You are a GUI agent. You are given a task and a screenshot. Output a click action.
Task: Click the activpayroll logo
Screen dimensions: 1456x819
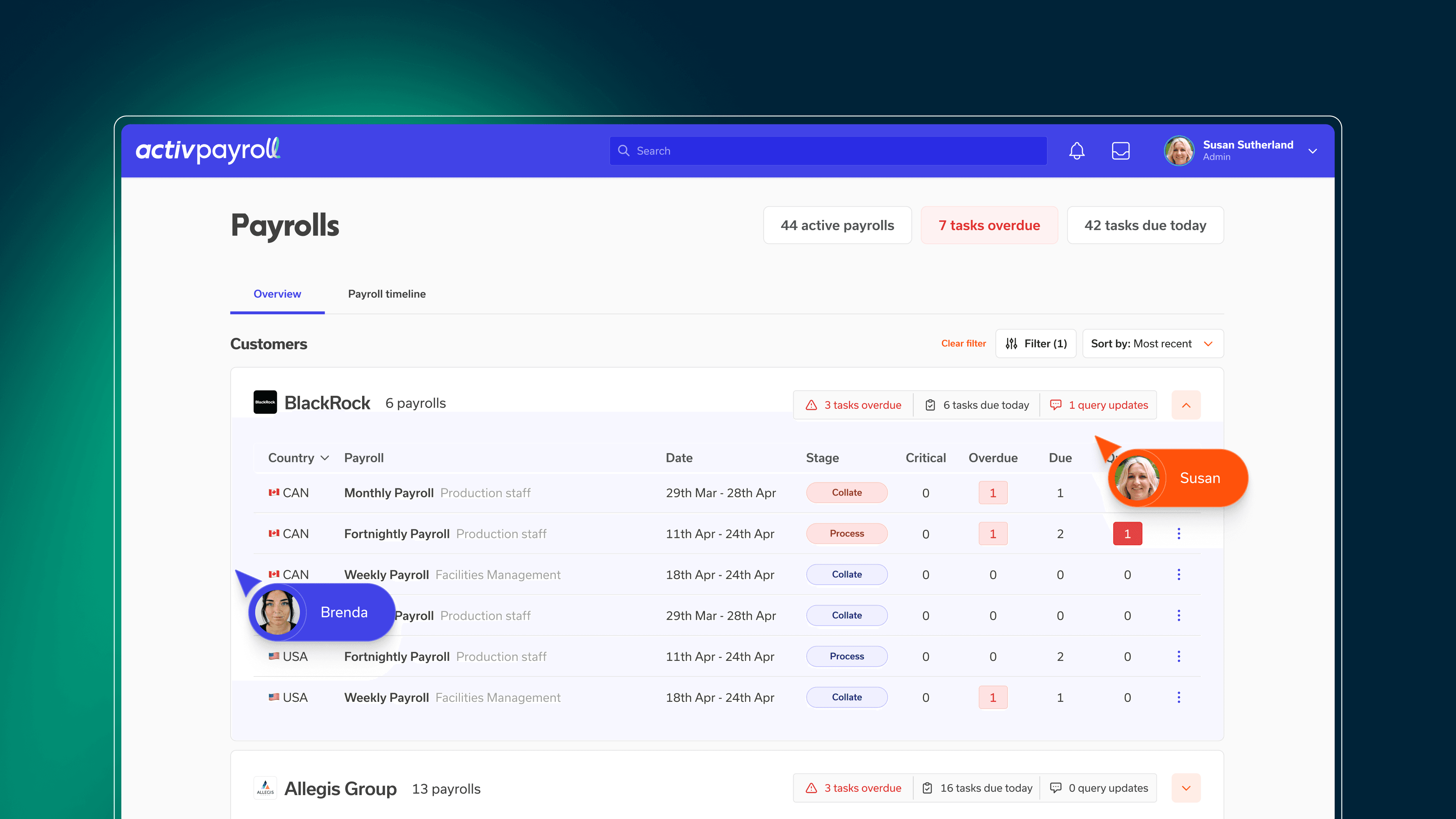coord(208,151)
